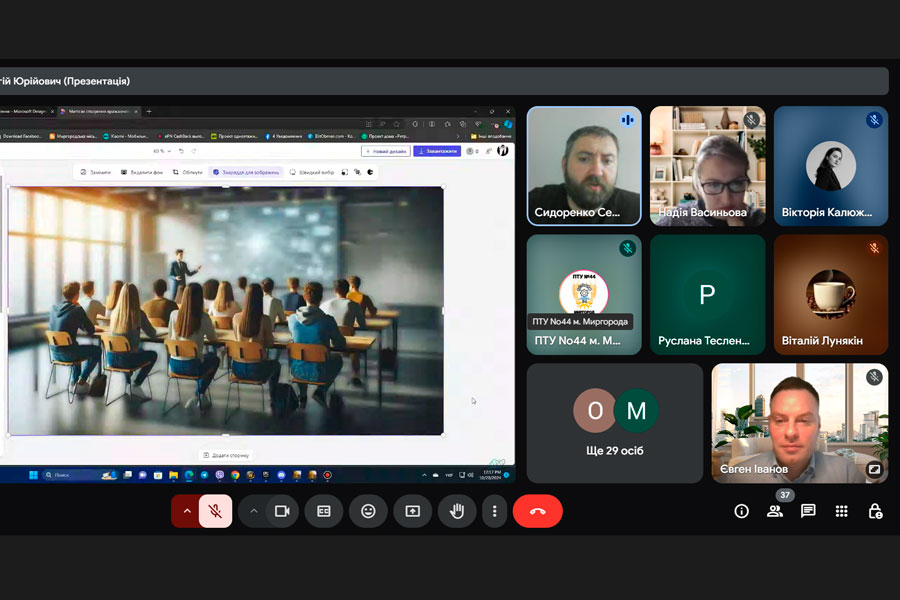Open Viber in shared taskbar
900x600 pixels.
pyautogui.click(x=220, y=475)
